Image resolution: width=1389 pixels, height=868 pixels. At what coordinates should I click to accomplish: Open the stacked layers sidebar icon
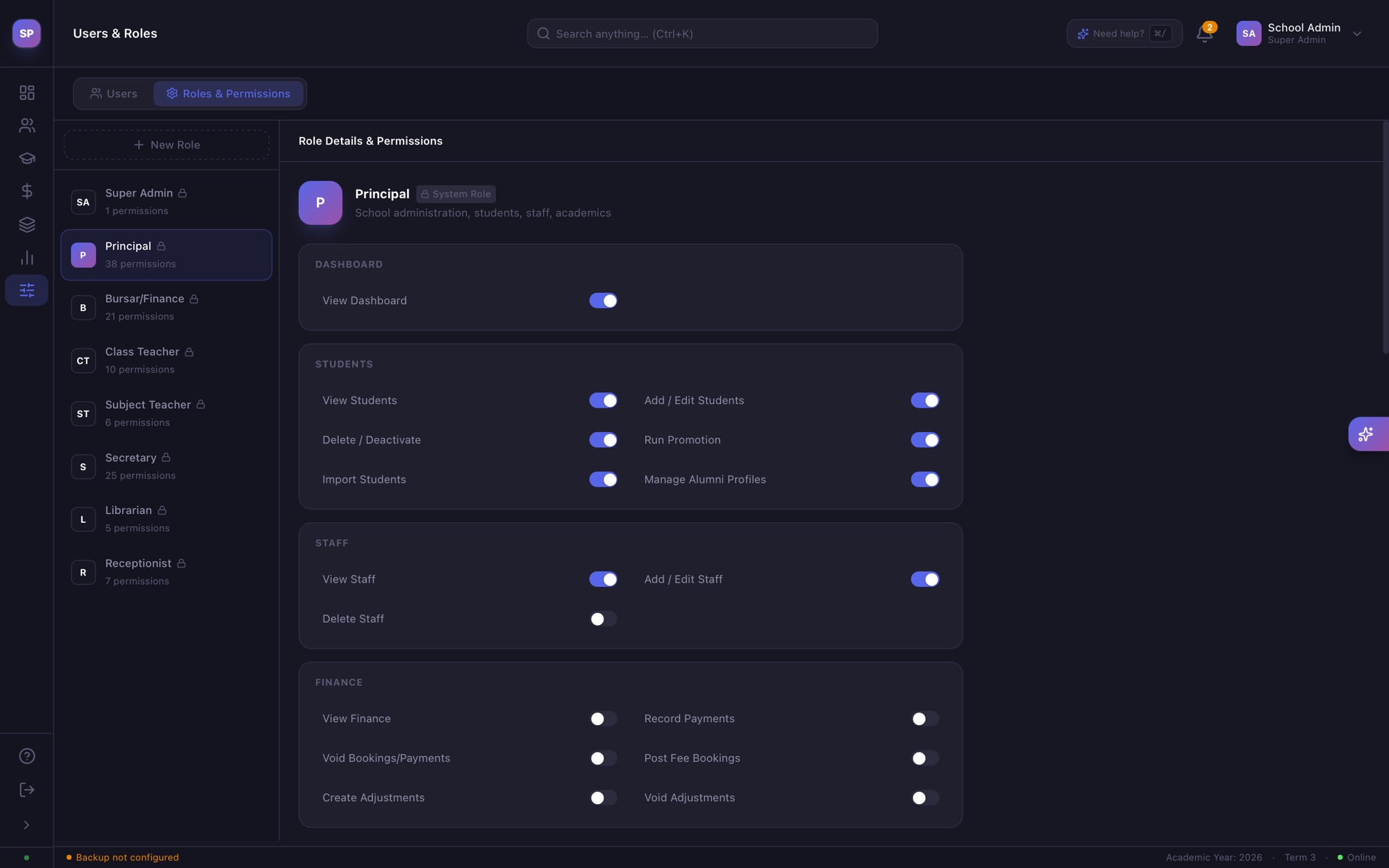pos(27,224)
